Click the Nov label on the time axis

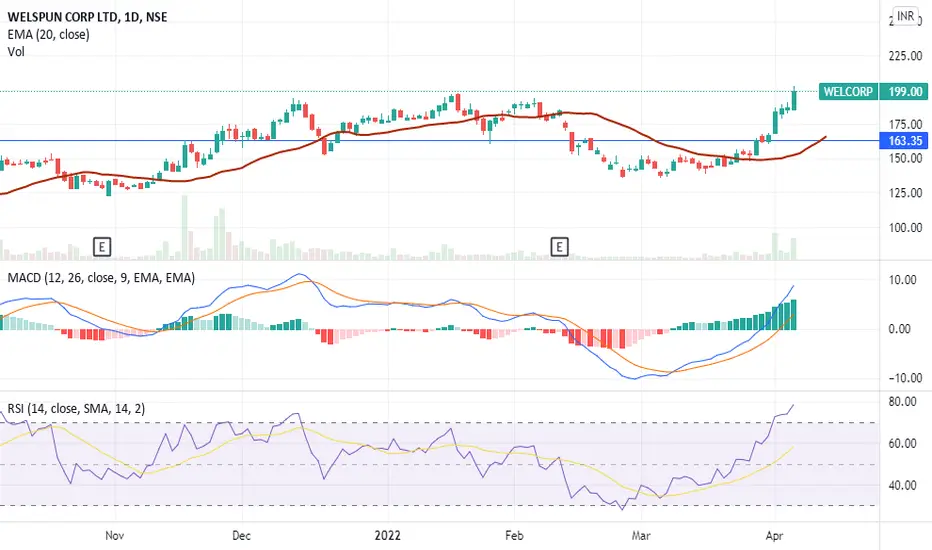coord(114,535)
